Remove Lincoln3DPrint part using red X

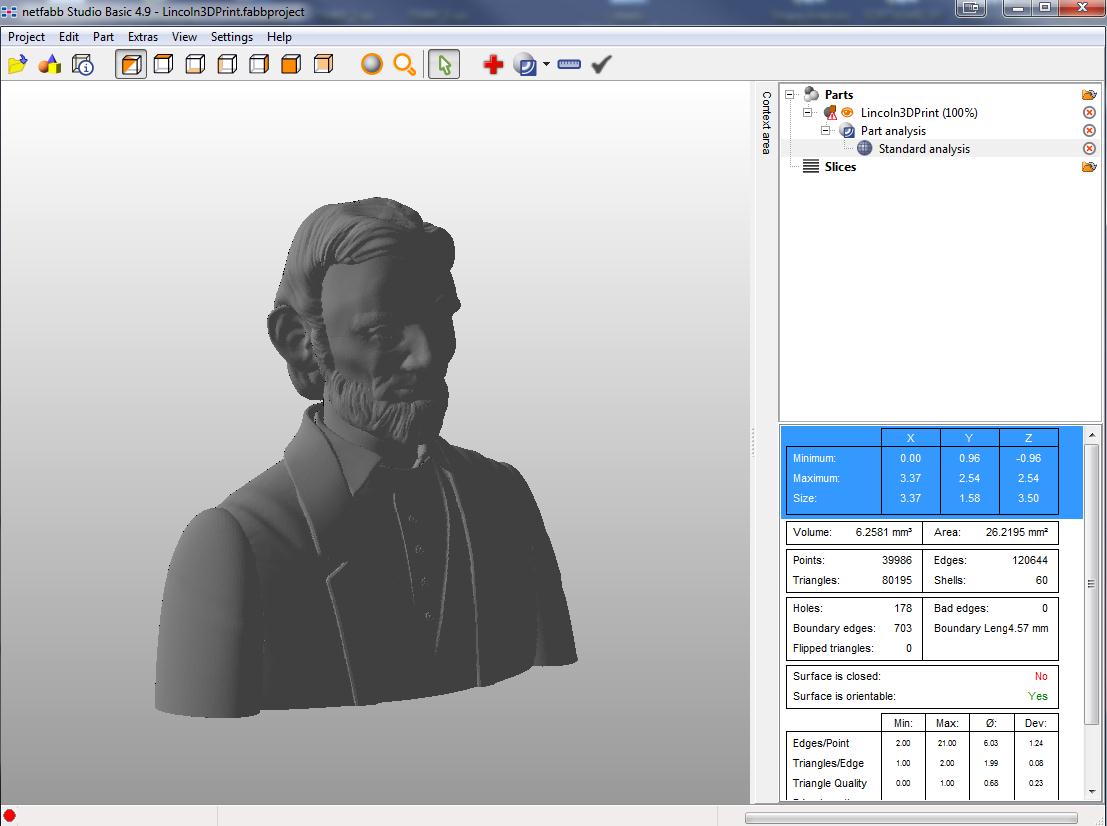click(x=1089, y=113)
